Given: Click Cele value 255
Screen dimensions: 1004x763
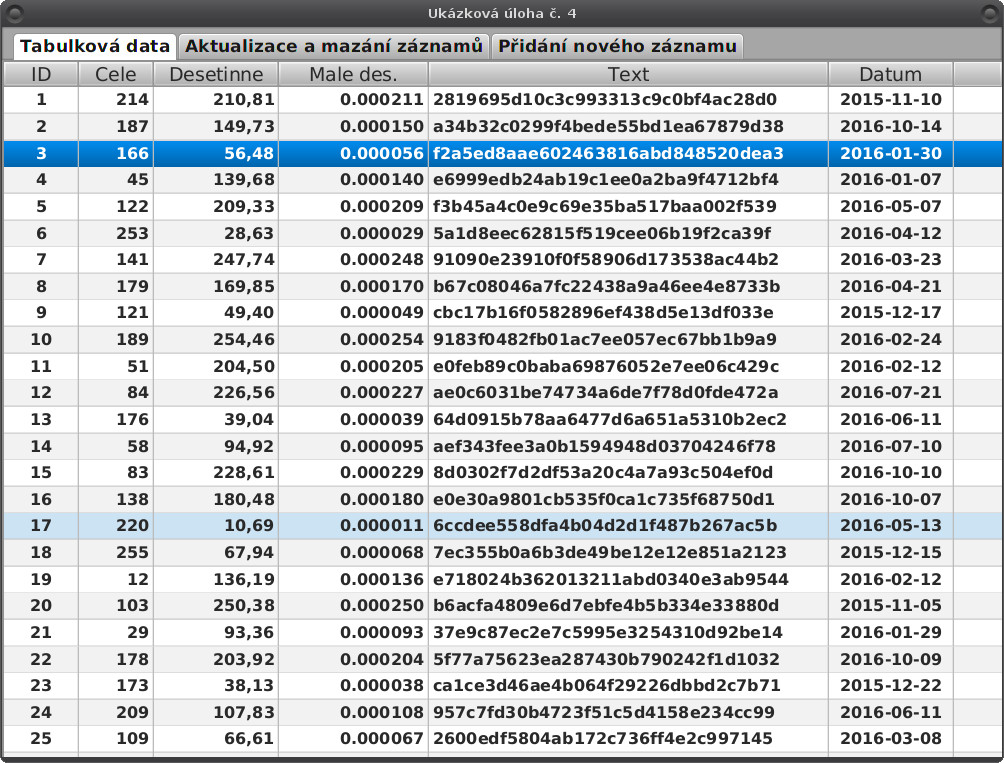Looking at the screenshot, I should coord(116,552).
